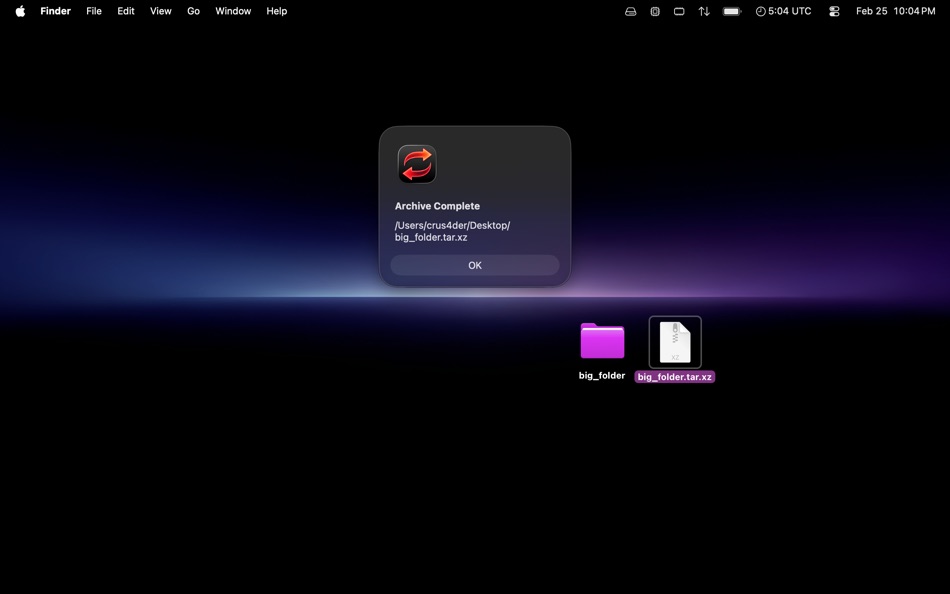950x594 pixels.
Task: Open the clock showing 5:04 UTC
Action: point(783,11)
